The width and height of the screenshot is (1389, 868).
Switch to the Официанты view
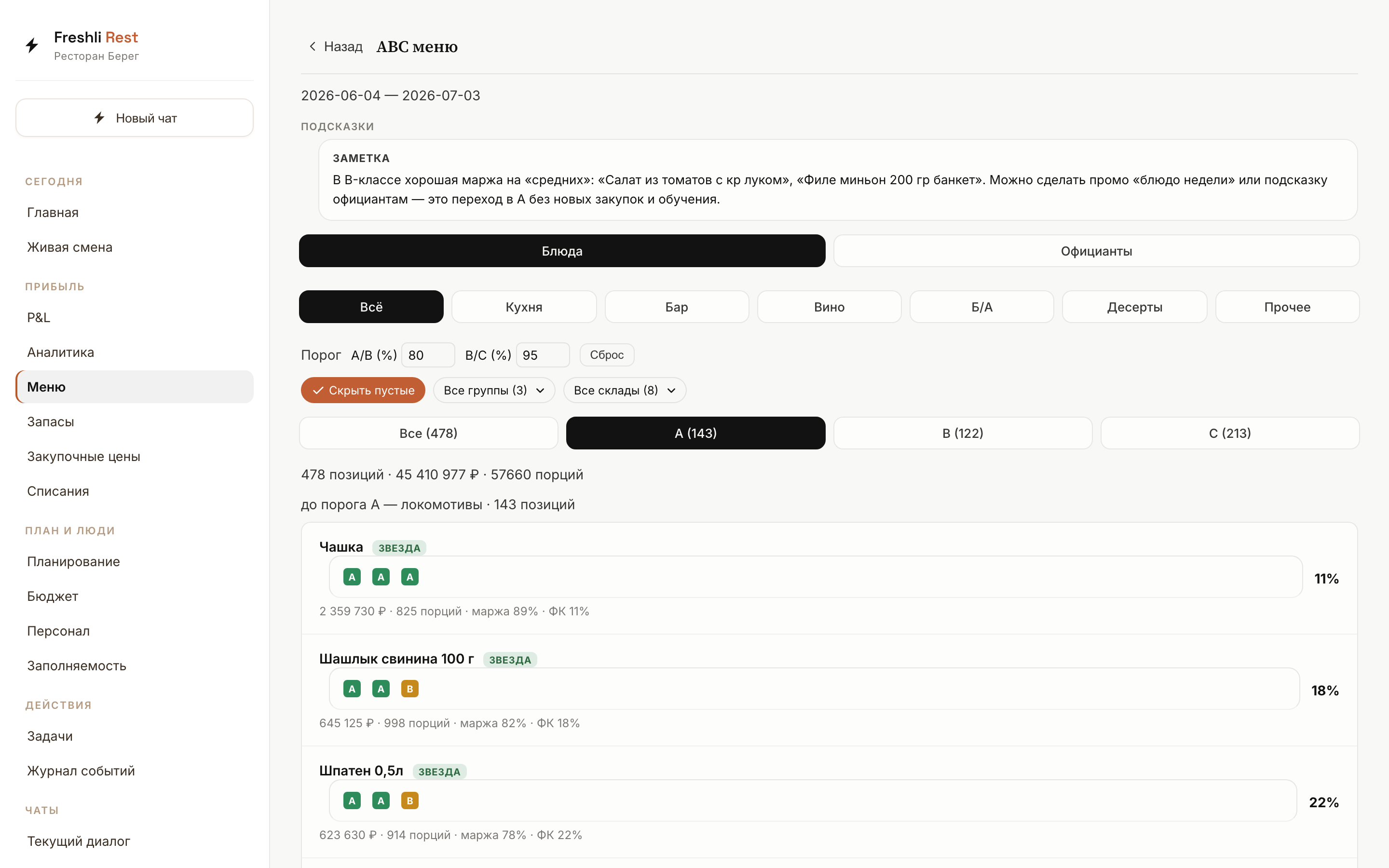click(x=1096, y=251)
